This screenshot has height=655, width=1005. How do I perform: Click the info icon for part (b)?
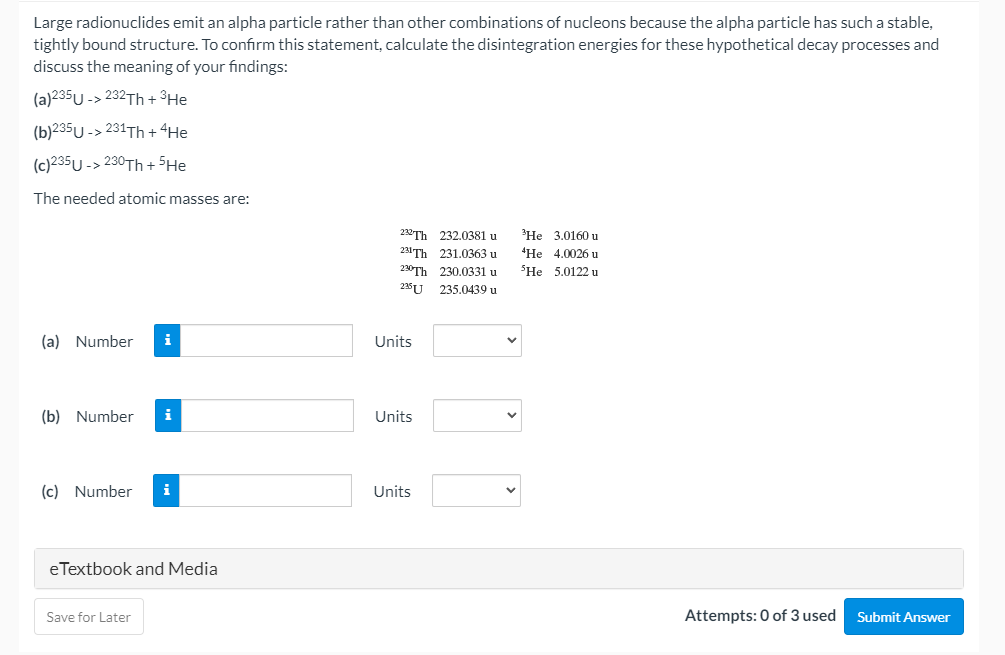(x=167, y=416)
